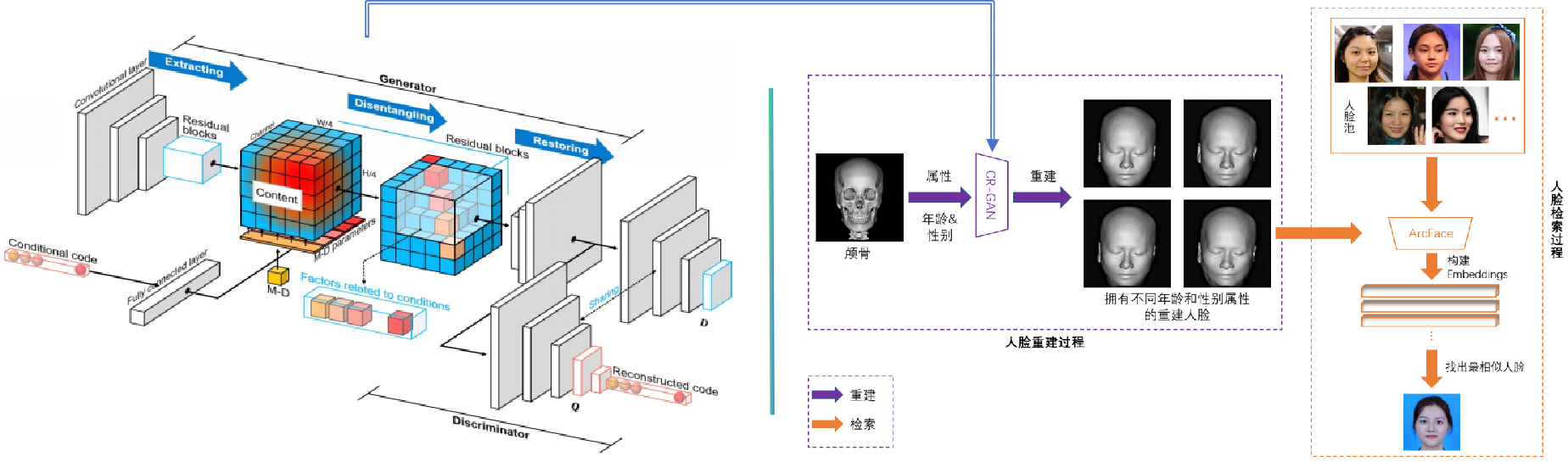Click the blue Disentangling arrow
Screen dimensions: 1568x462
click(x=395, y=112)
